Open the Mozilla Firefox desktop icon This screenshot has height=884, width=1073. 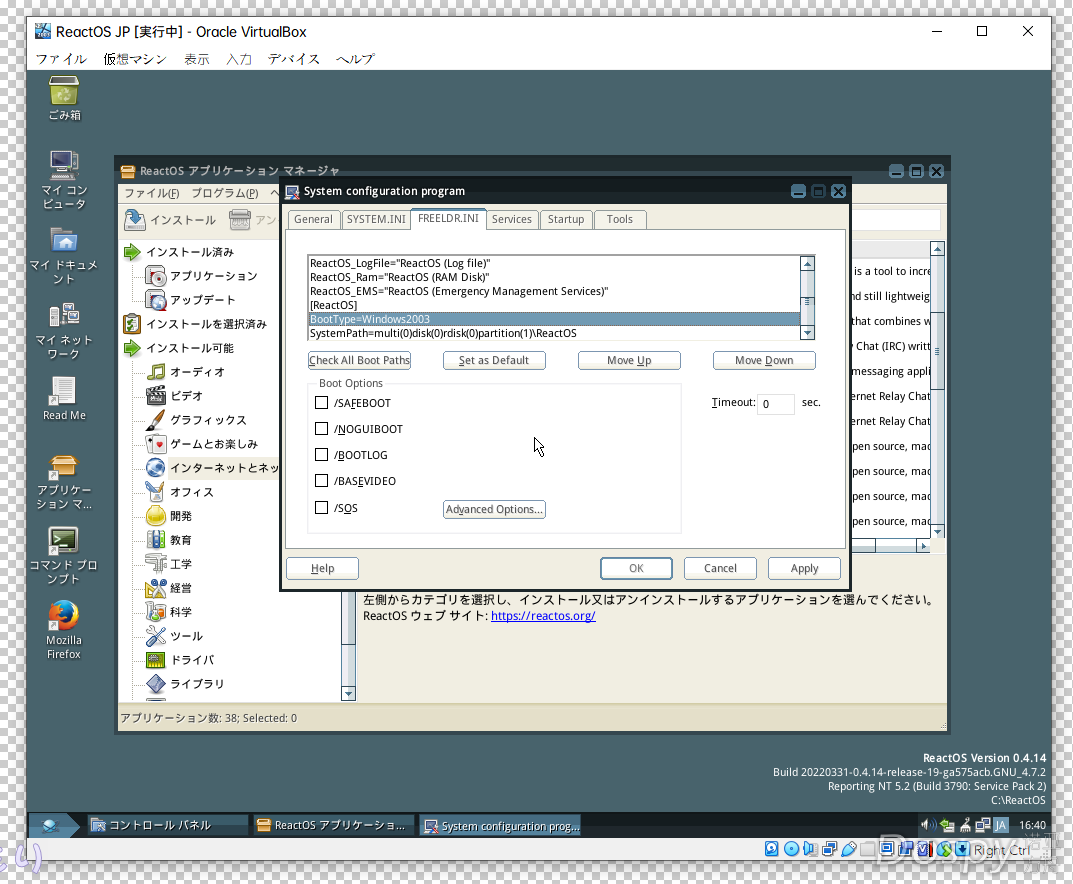(x=64, y=615)
